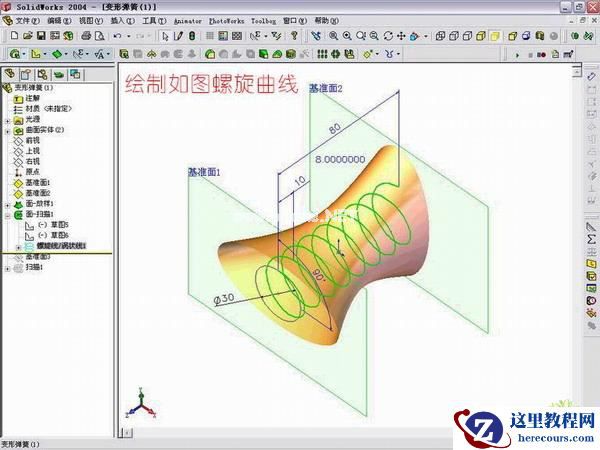
Task: Select 基准面2 in the feature tree
Action: 38,193
